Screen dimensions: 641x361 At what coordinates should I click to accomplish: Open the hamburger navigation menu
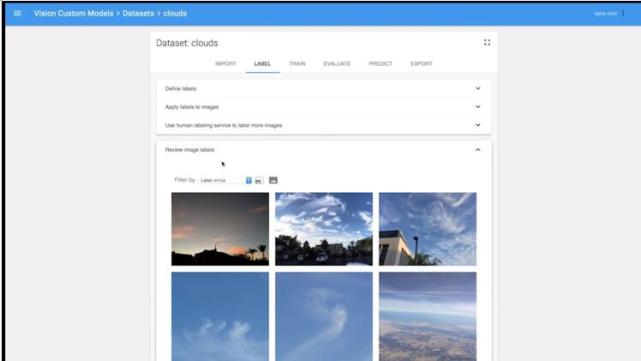(17, 13)
